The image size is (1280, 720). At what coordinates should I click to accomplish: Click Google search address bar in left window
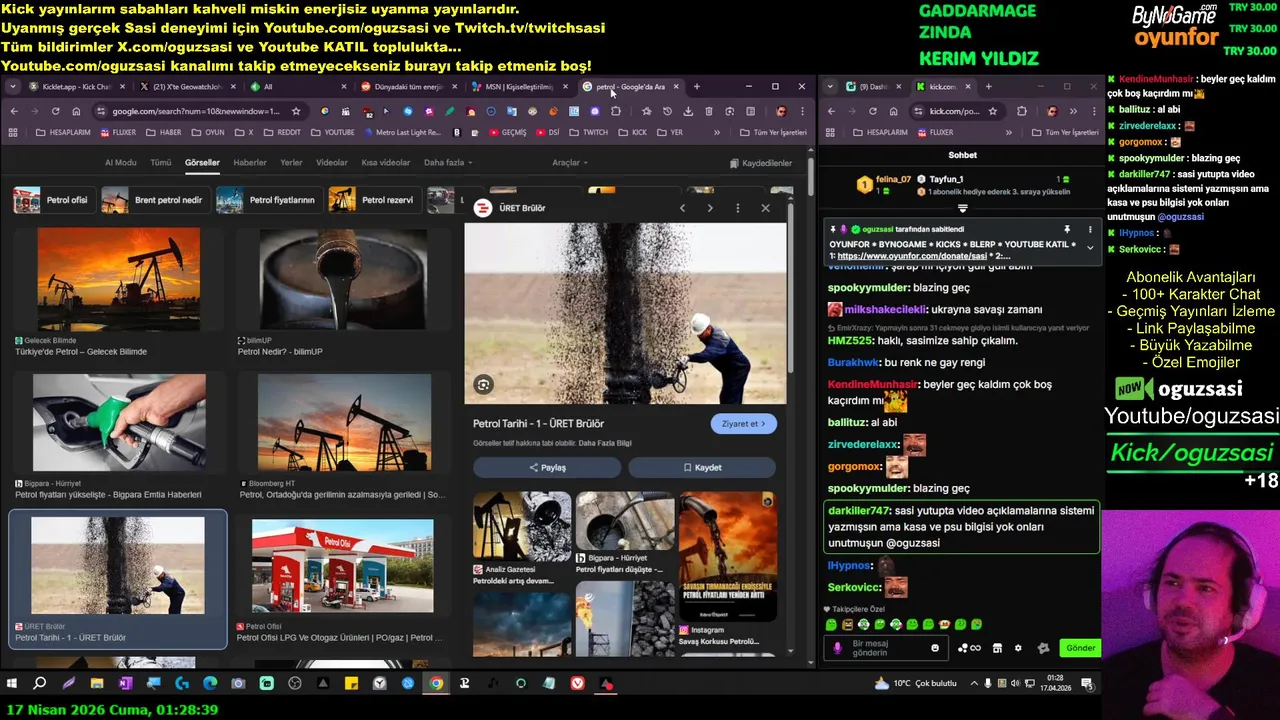198,111
